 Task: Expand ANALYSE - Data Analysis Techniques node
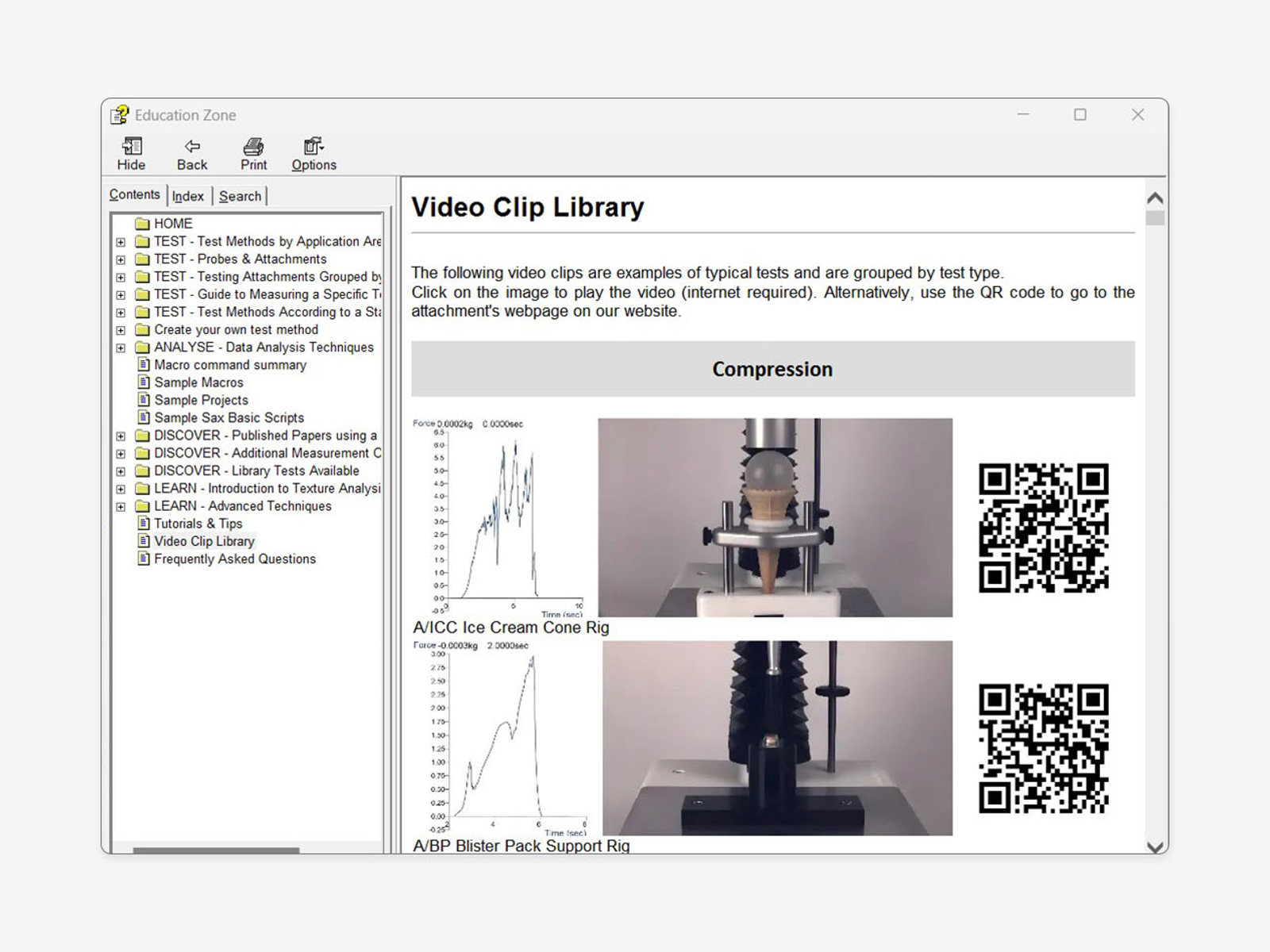121,347
